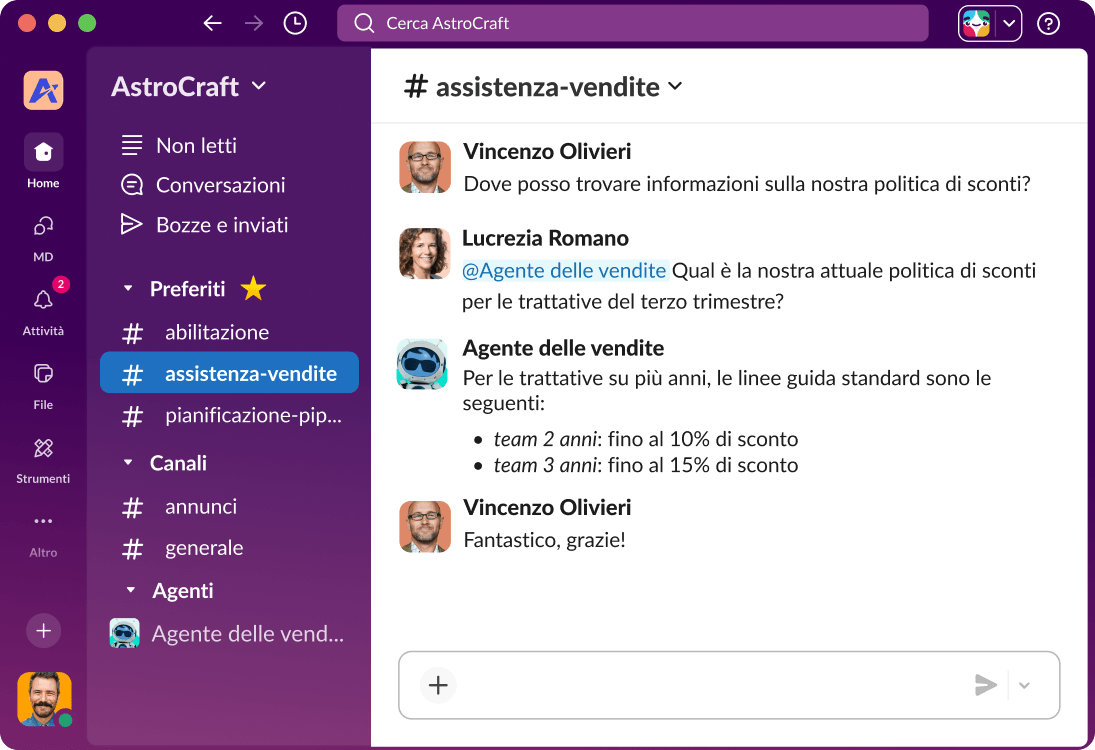Click the Altro ellipsis icon
The width and height of the screenshot is (1095, 750).
(x=42, y=522)
